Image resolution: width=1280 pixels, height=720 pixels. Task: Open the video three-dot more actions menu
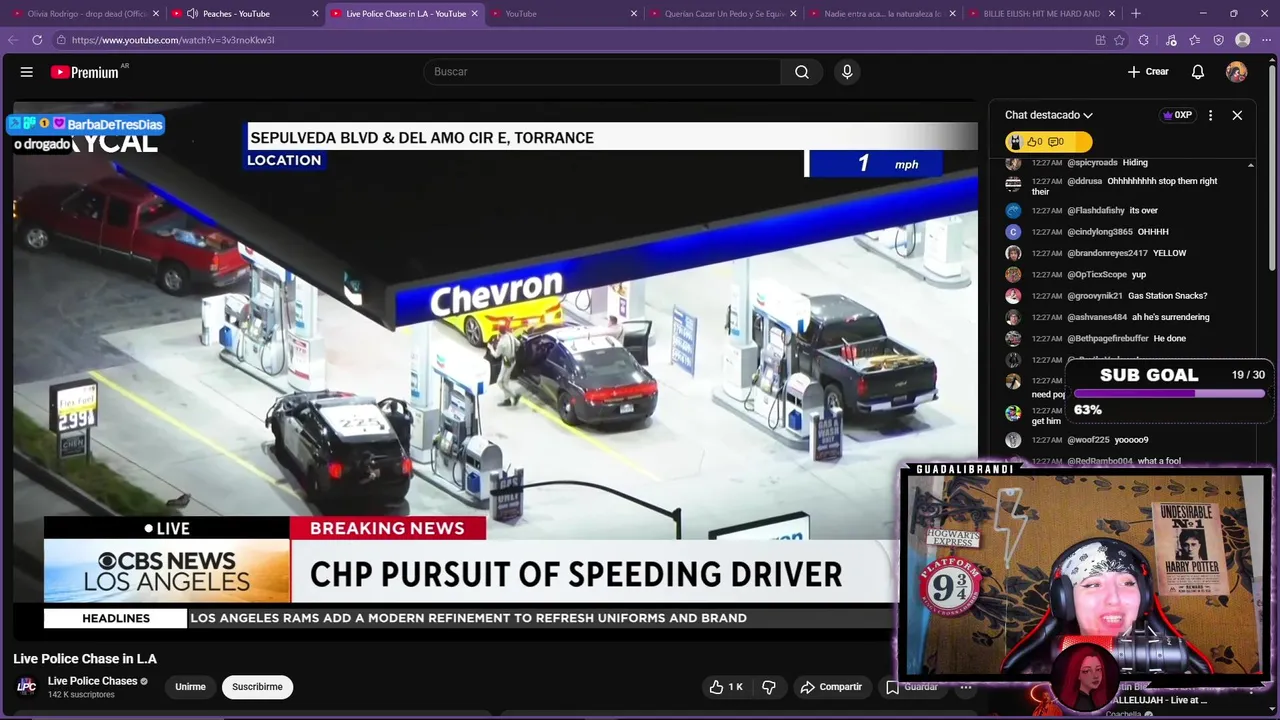(966, 687)
